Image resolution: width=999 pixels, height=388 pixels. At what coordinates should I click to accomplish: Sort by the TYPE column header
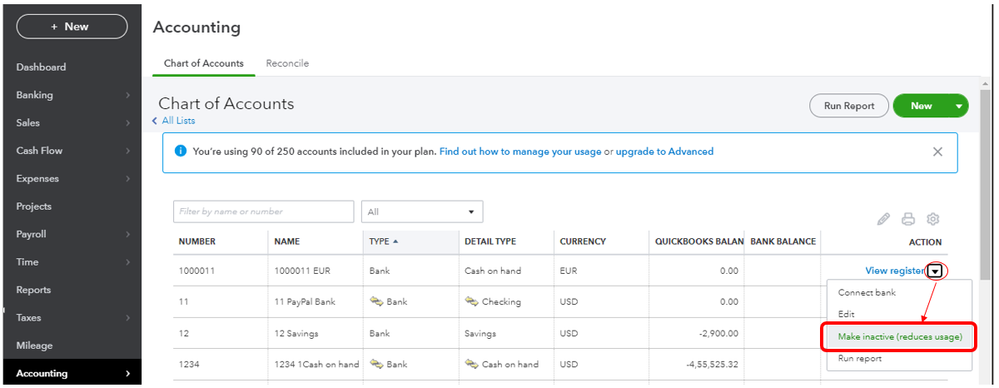pyautogui.click(x=384, y=241)
